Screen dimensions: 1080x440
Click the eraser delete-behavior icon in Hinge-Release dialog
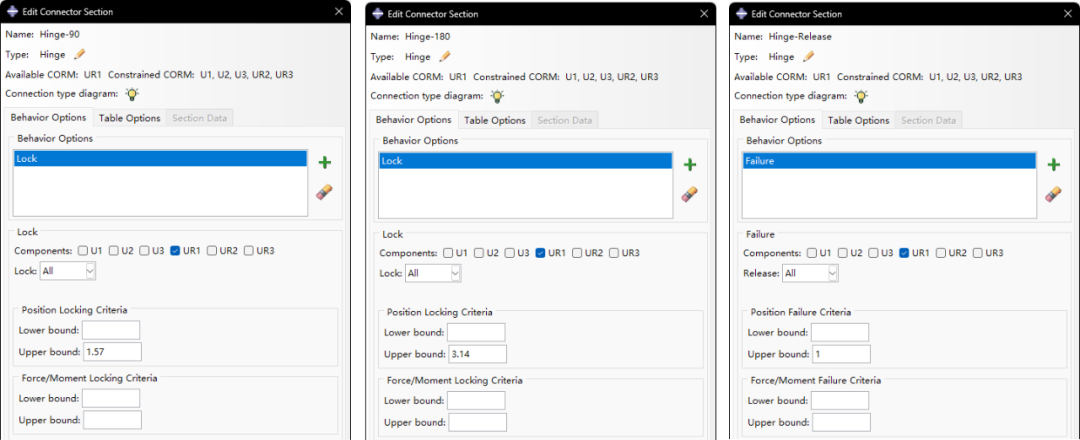(x=1053, y=194)
